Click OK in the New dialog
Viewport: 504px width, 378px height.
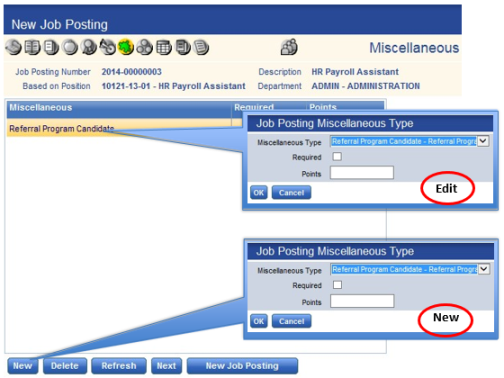[259, 321]
